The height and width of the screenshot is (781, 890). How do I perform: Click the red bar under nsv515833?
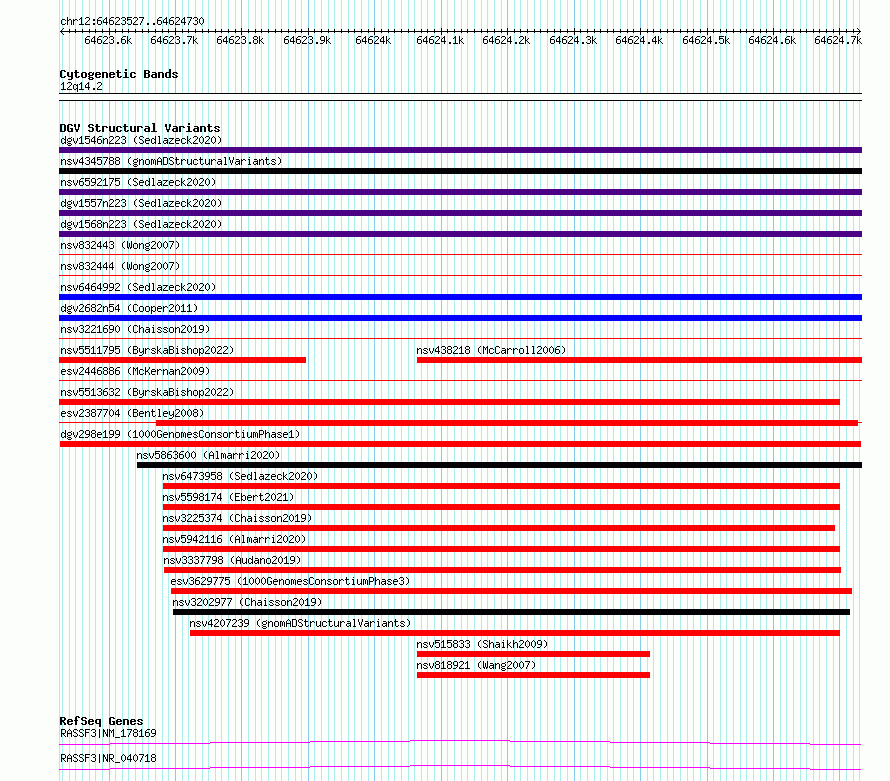533,654
